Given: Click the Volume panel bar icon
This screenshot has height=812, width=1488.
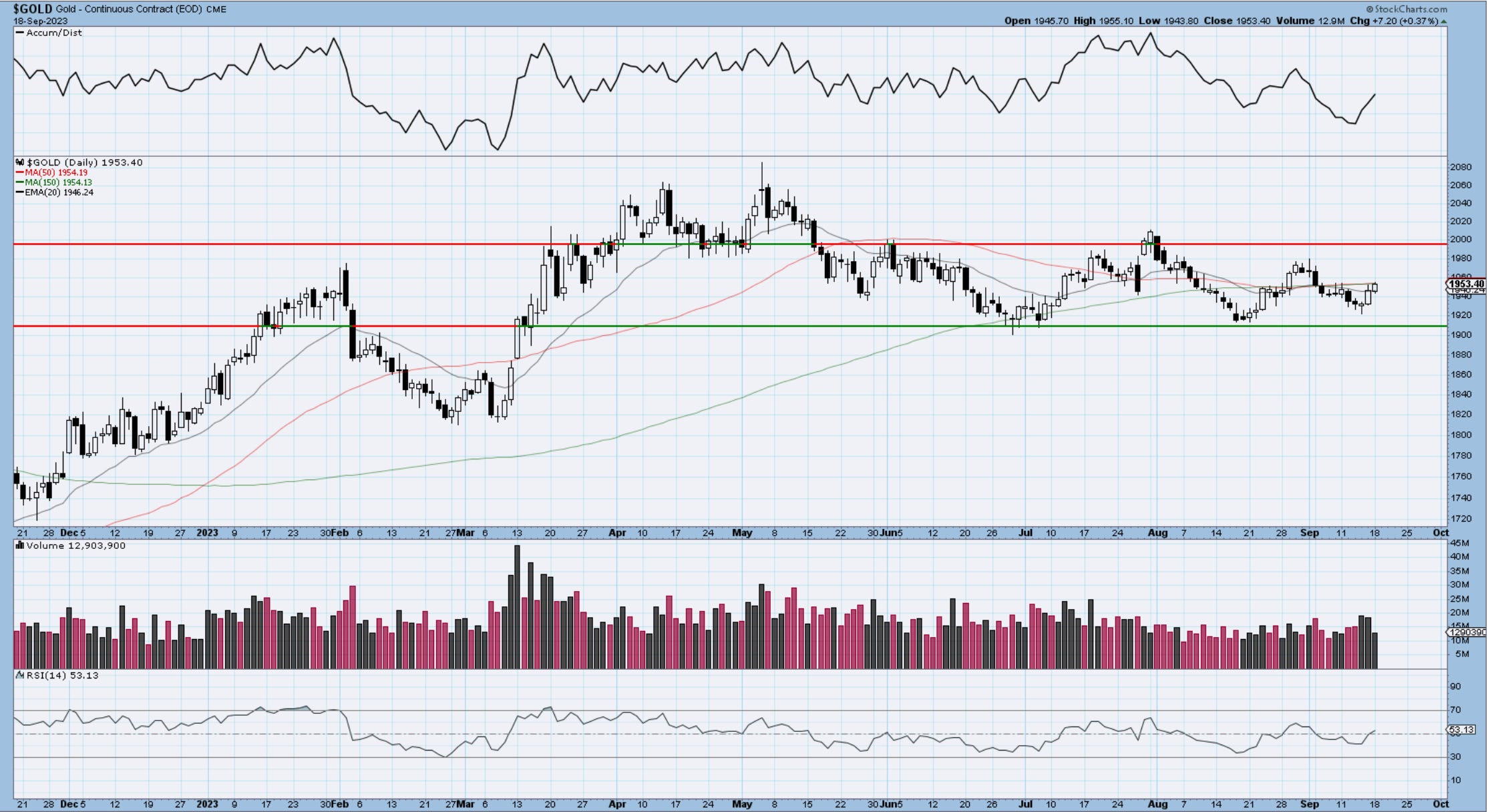Looking at the screenshot, I should click(x=20, y=546).
